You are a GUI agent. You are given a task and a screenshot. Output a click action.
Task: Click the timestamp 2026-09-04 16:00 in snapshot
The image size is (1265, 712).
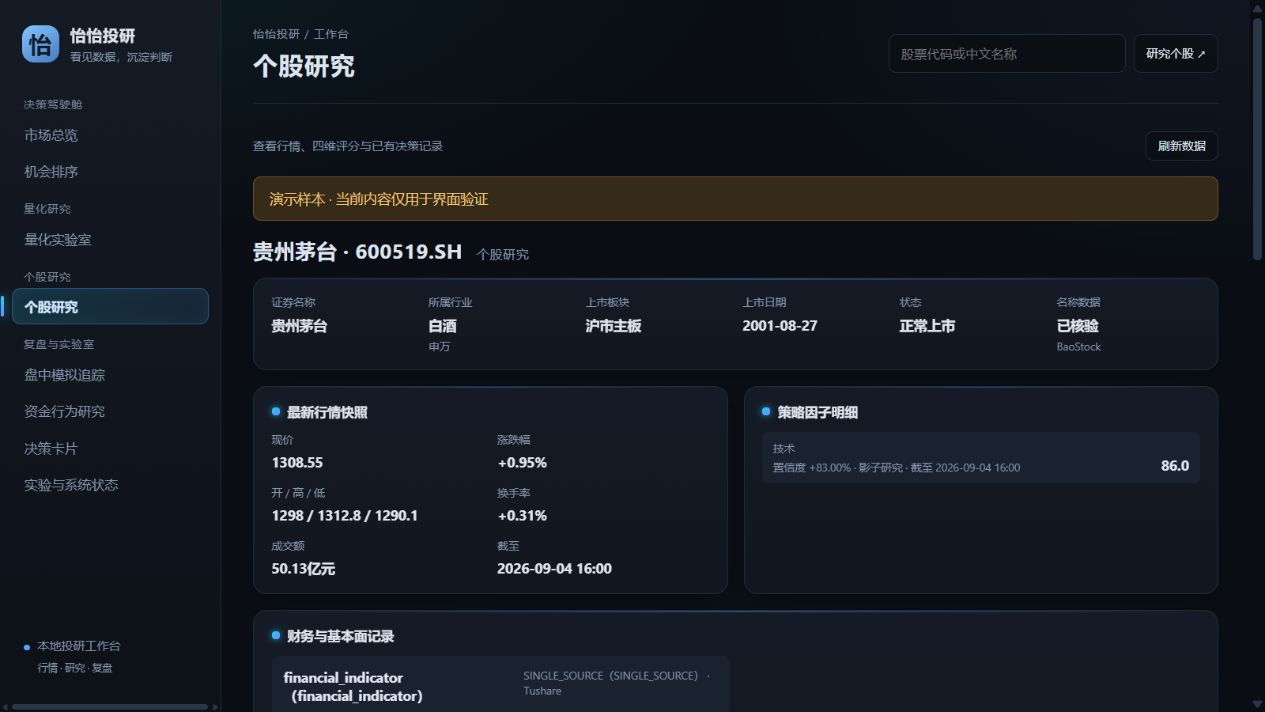coord(554,569)
